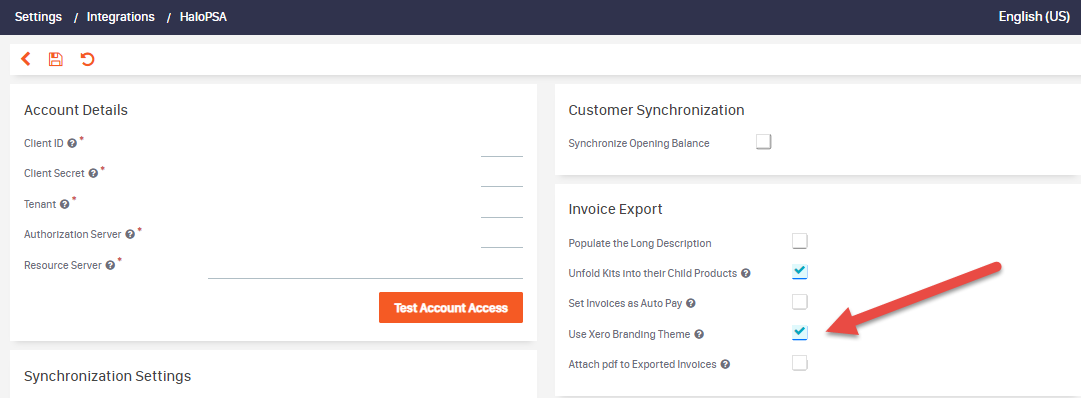This screenshot has width=1081, height=398.
Task: Uncheck Unfold Kits into their Child Products
Action: tap(800, 272)
